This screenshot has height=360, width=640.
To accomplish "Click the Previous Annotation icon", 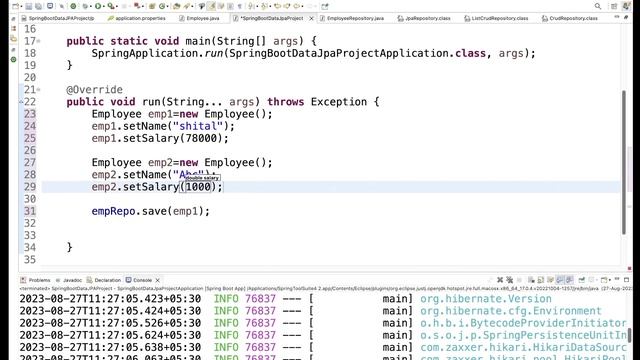I will point(264,7).
